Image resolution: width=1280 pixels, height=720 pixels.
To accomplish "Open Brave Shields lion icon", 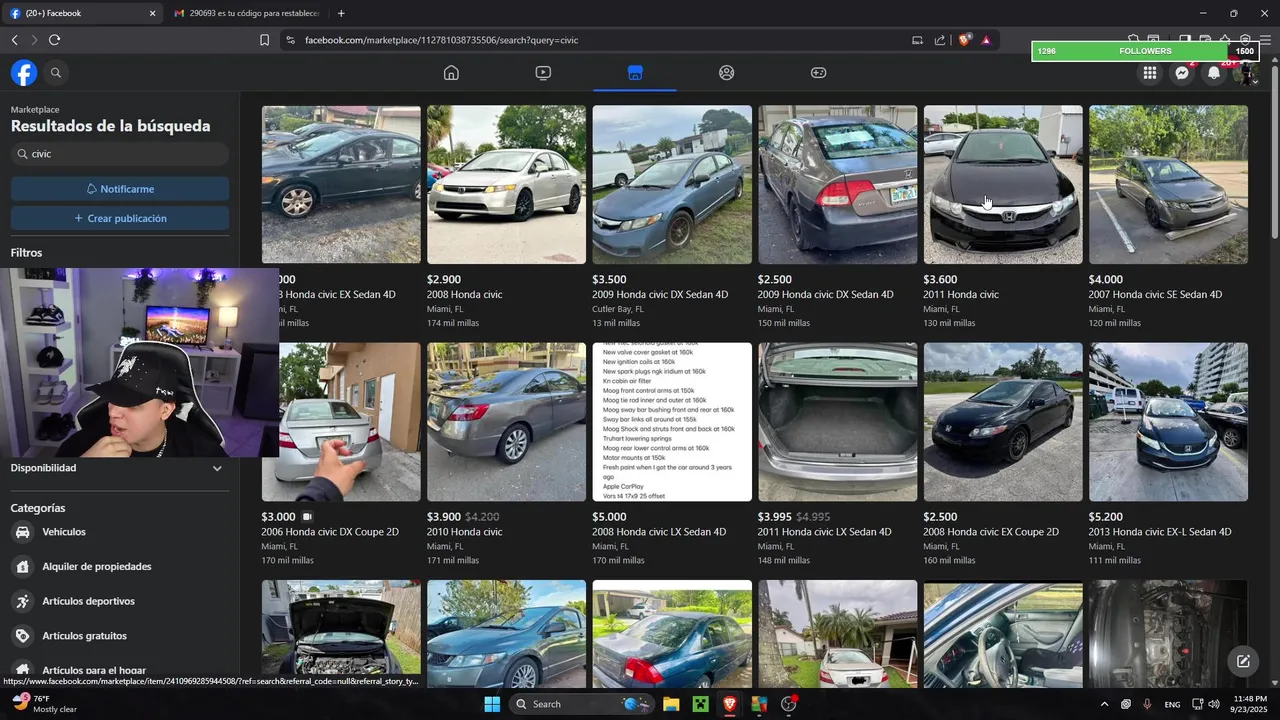I will click(964, 40).
